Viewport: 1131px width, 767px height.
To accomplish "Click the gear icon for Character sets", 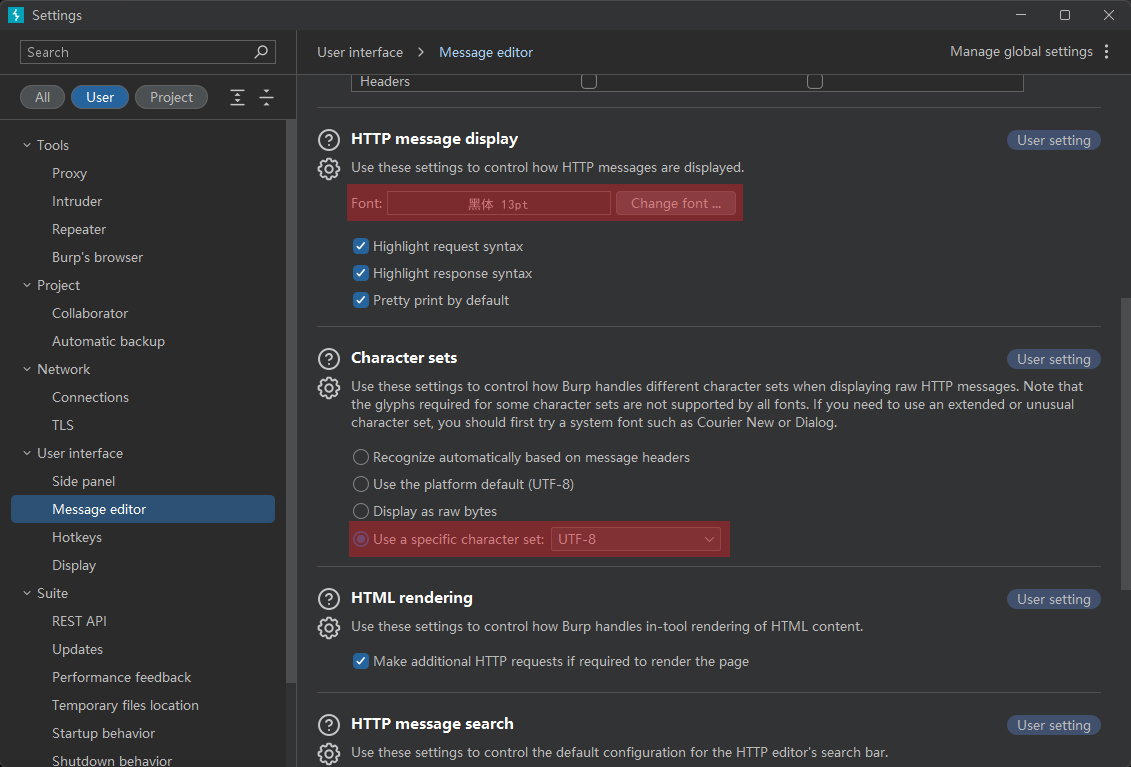I will pyautogui.click(x=329, y=387).
